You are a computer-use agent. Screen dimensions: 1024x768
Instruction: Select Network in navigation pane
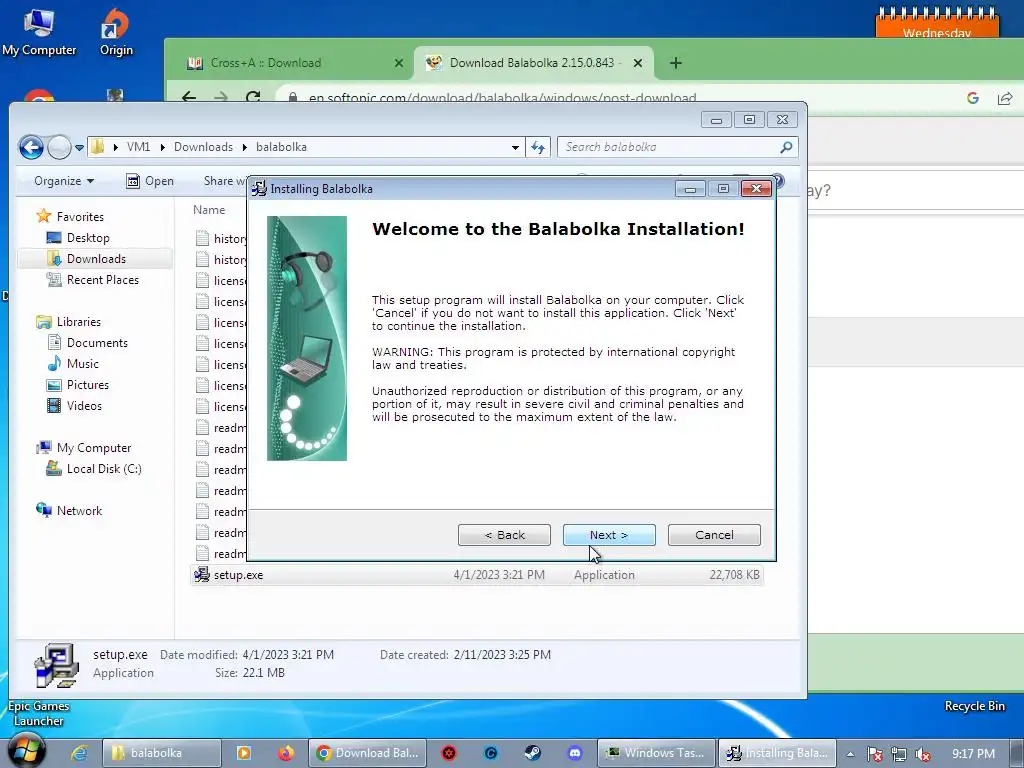coord(79,511)
